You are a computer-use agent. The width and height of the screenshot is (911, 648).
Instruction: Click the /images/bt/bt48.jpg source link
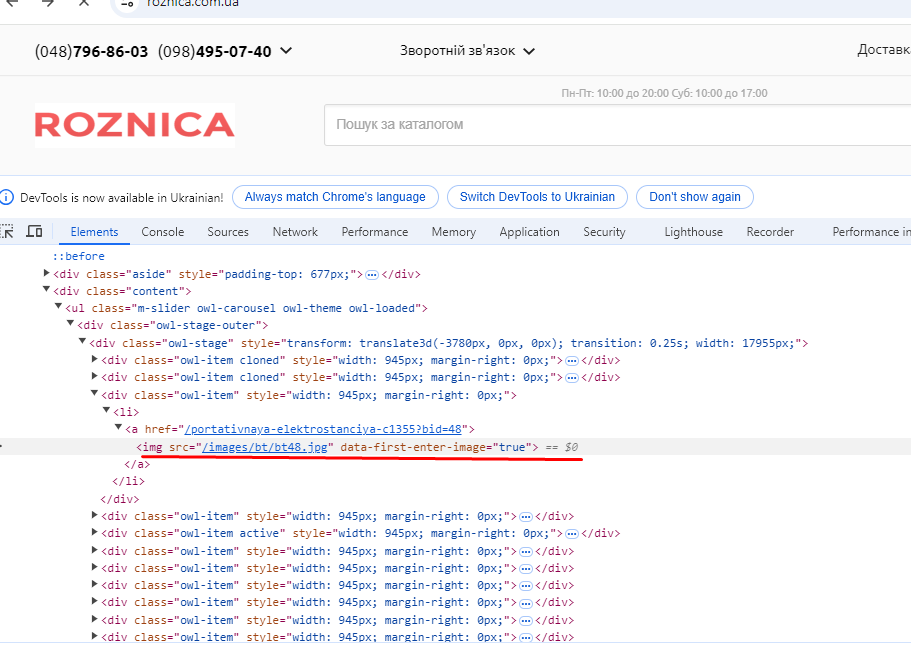click(x=265, y=447)
